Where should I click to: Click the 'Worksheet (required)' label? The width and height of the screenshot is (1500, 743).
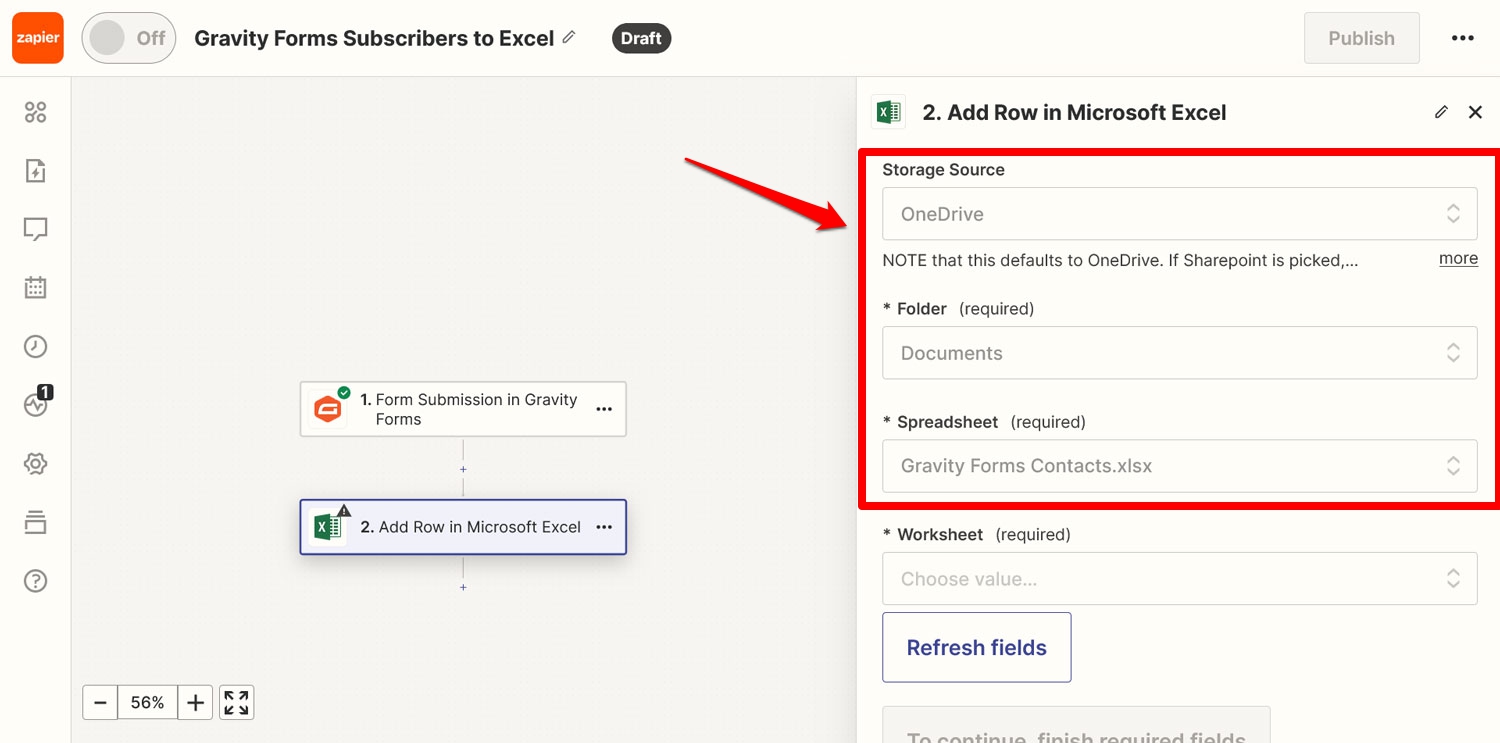976,535
